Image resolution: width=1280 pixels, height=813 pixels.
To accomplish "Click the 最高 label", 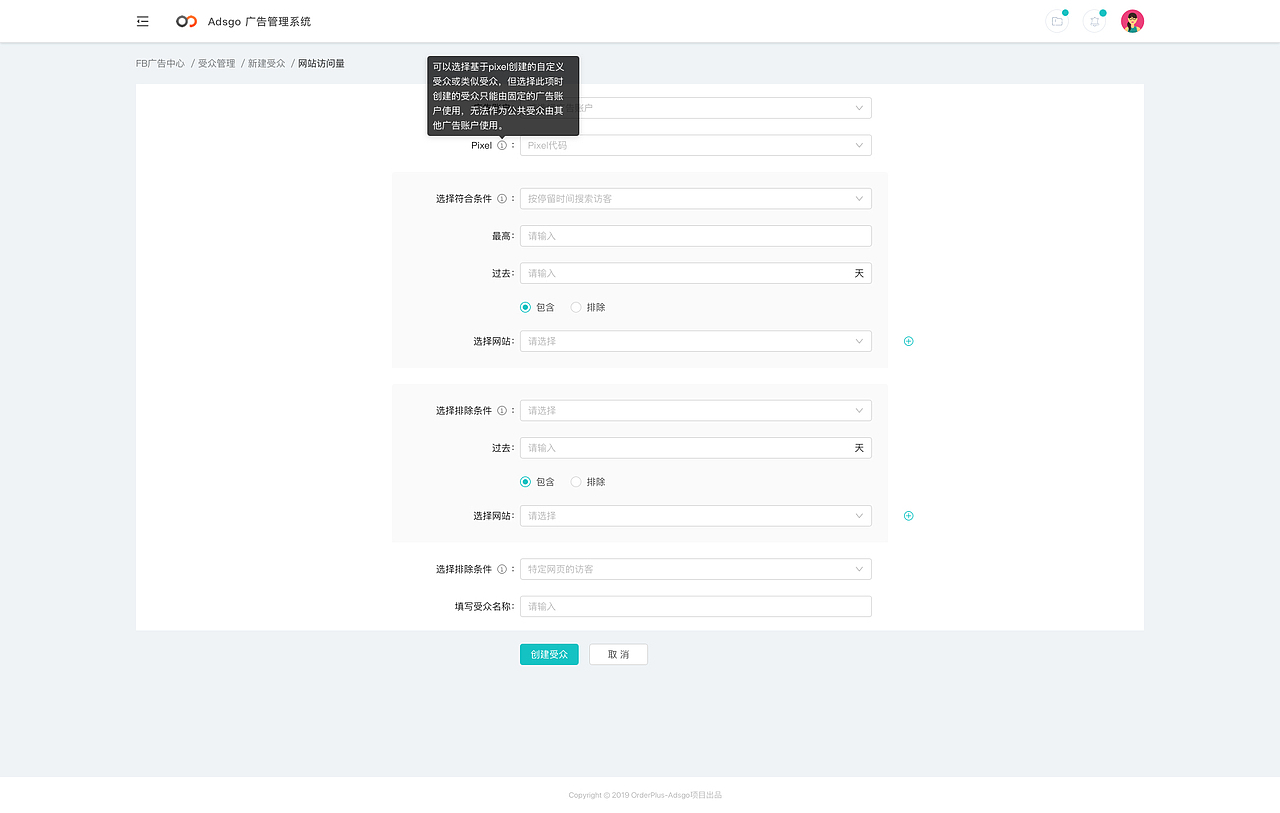I will point(503,236).
